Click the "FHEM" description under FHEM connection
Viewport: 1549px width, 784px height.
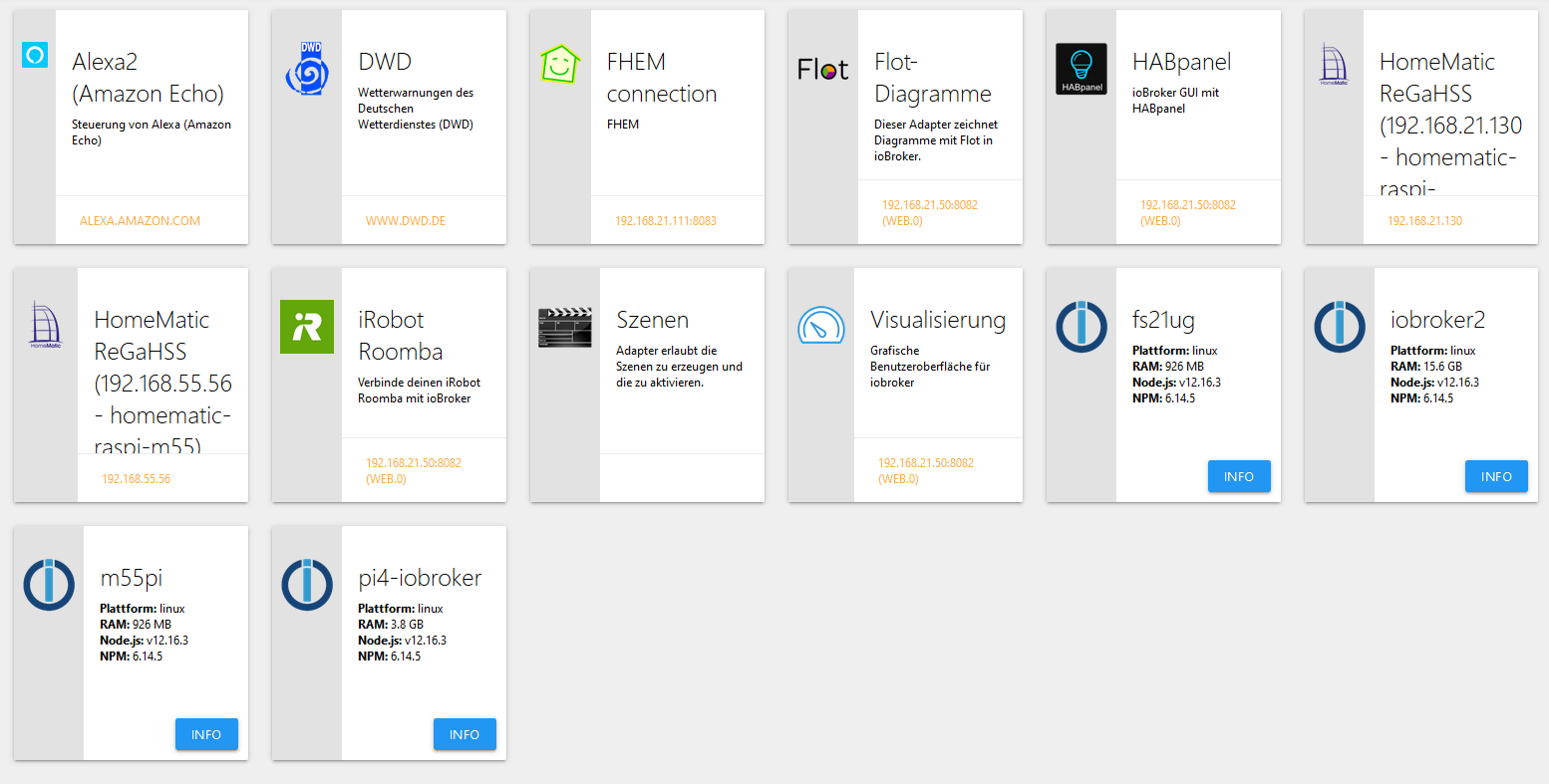(x=623, y=125)
